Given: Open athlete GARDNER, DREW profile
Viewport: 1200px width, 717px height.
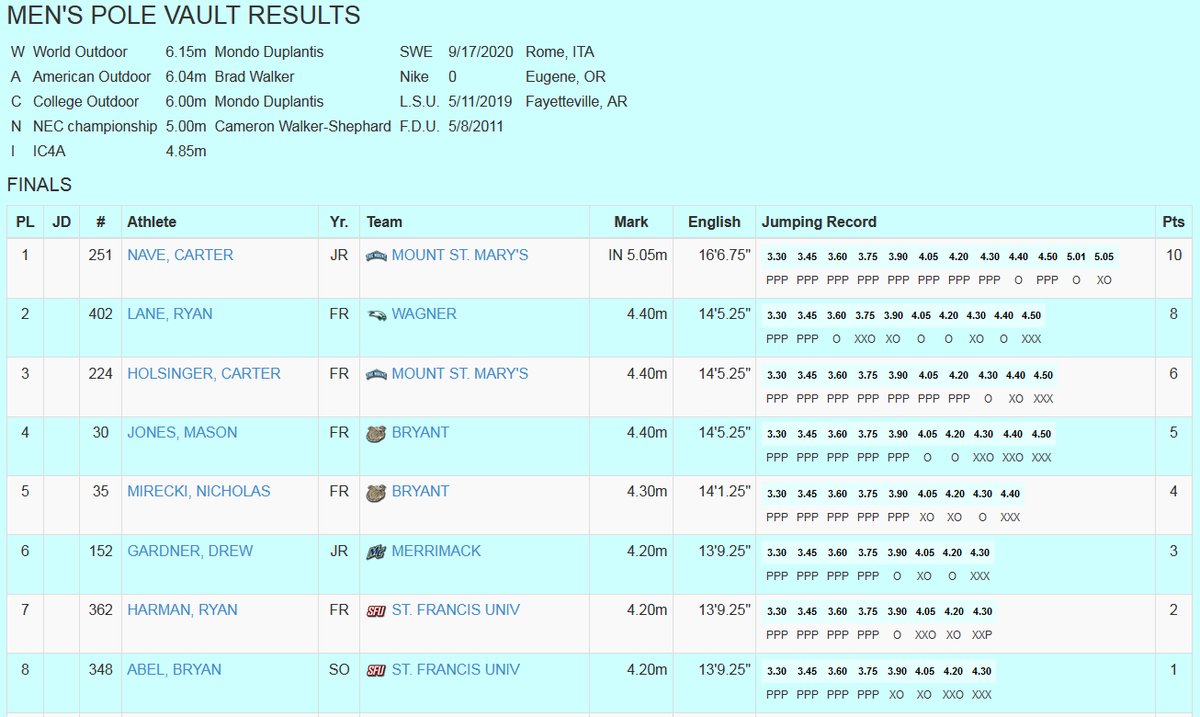Looking at the screenshot, I should point(190,551).
